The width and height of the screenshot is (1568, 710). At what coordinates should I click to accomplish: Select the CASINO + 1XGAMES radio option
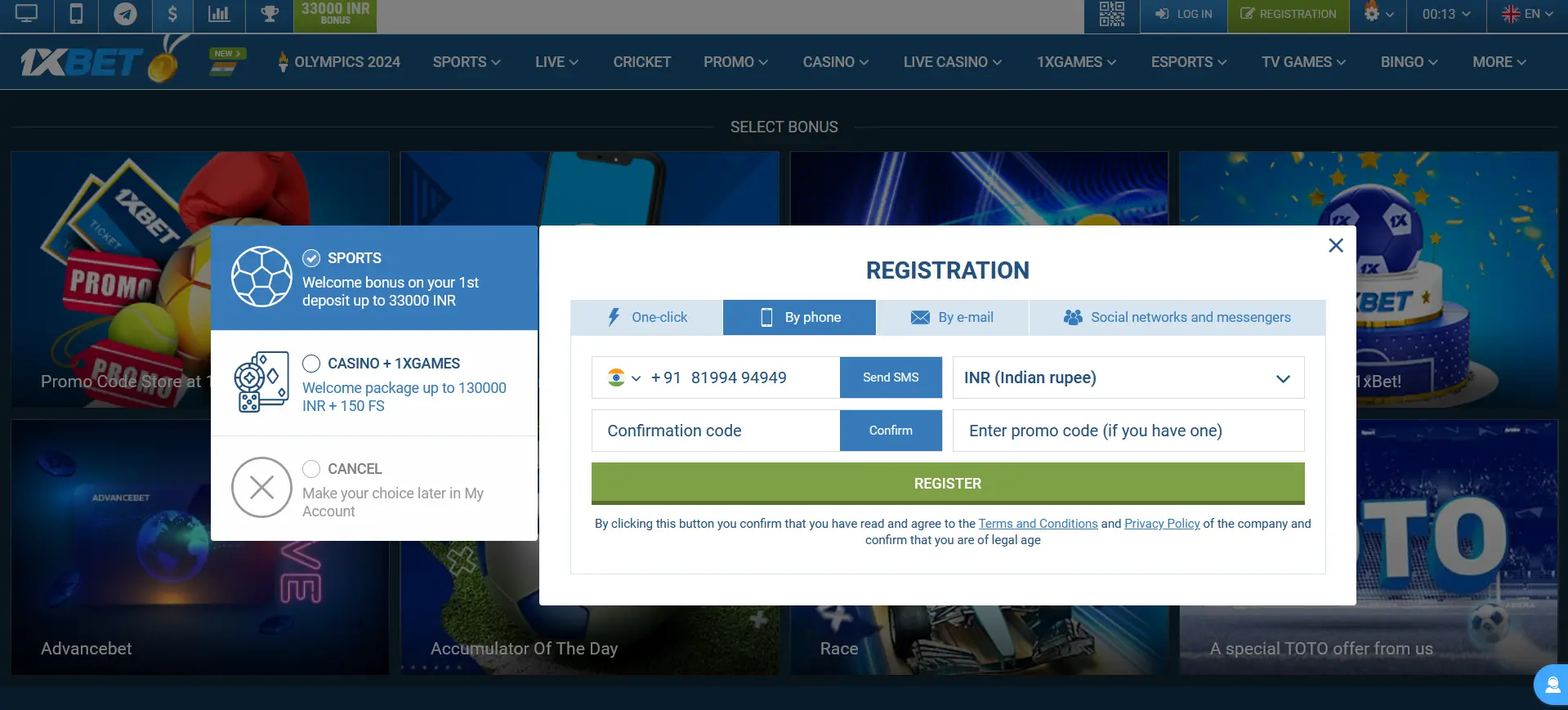tap(311, 364)
